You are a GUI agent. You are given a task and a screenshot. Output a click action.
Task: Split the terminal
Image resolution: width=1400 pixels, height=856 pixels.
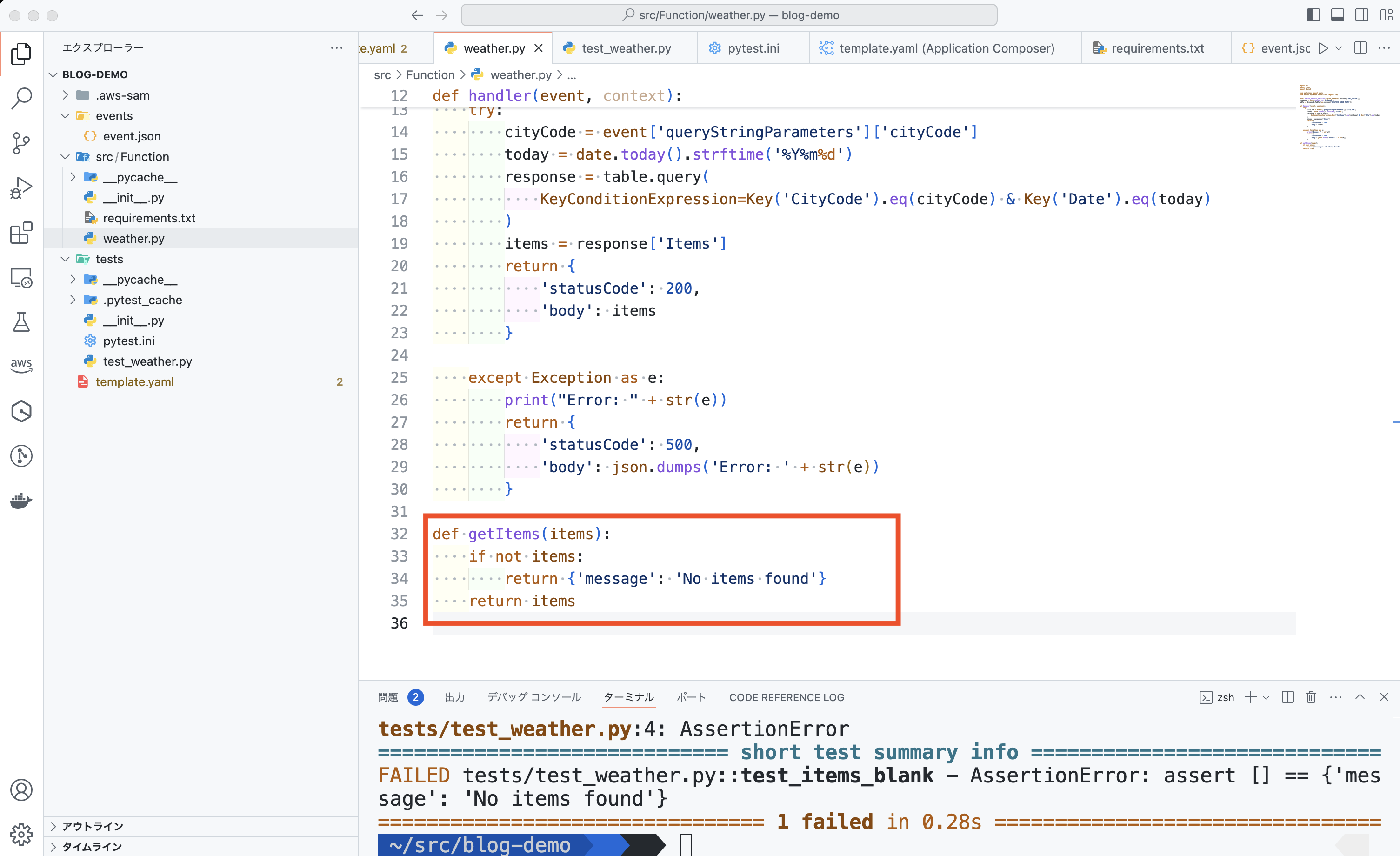(1287, 697)
